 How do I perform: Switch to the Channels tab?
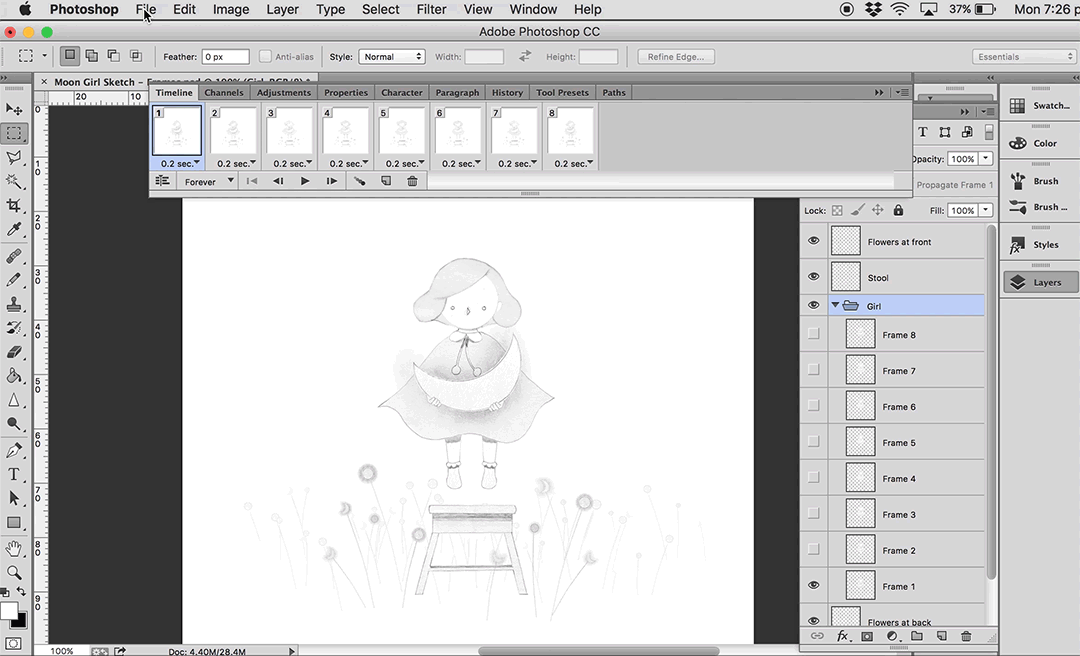[x=224, y=92]
